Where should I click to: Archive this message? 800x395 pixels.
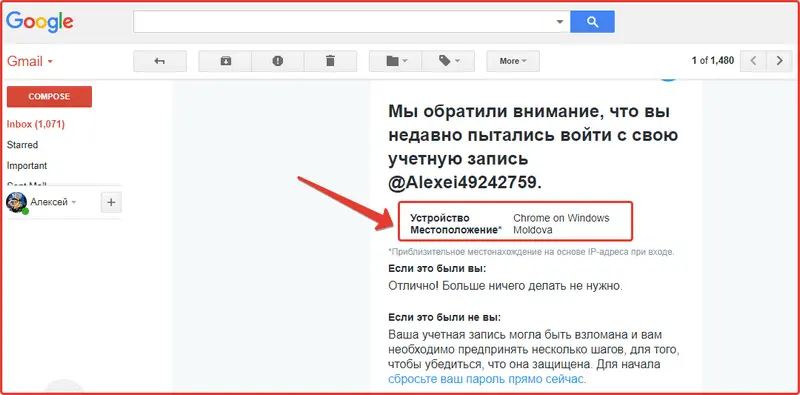tap(226, 61)
